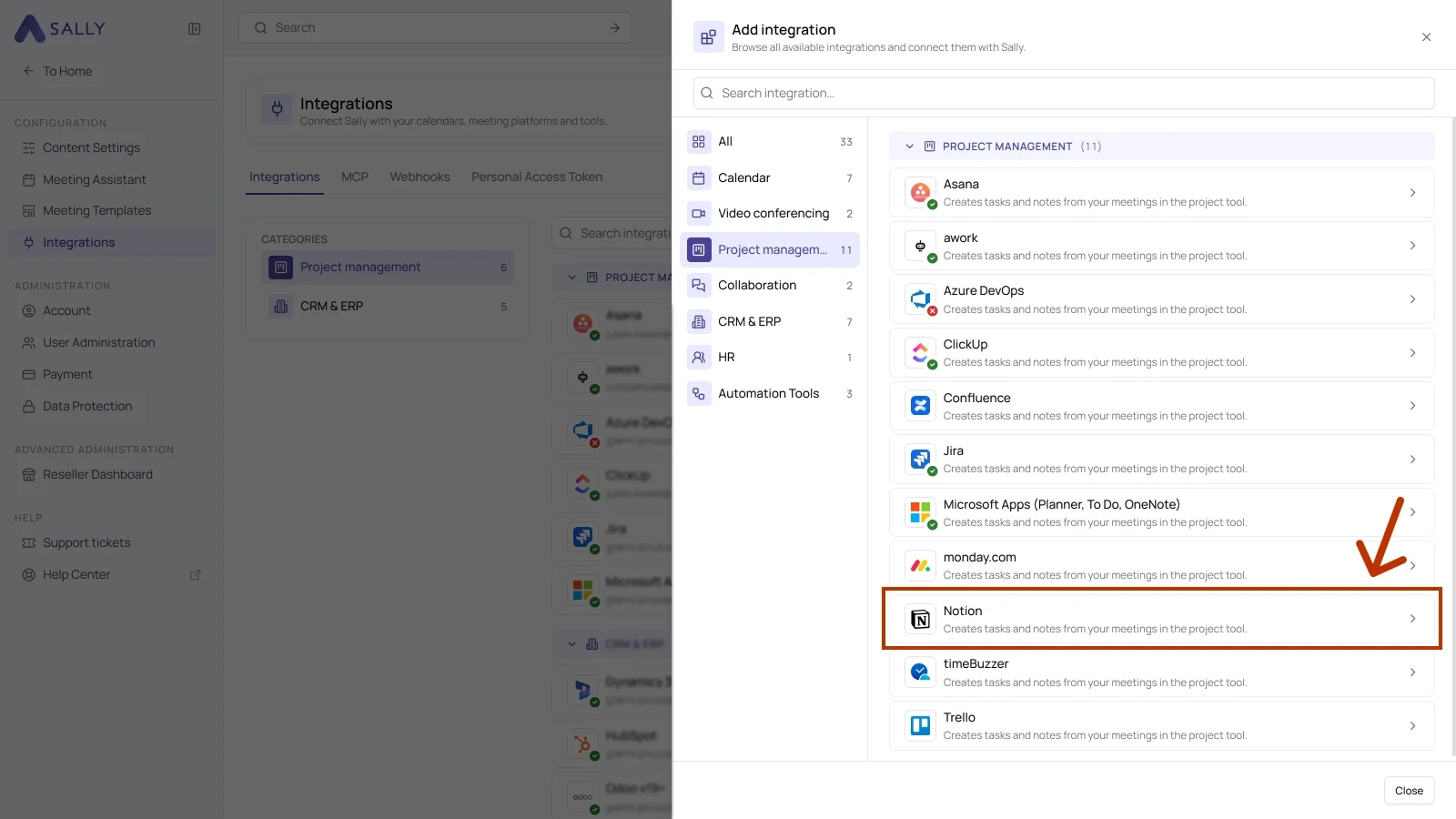Click the CRM & ERP building icon in dialog
This screenshot has height=819, width=1456.
coord(699,322)
